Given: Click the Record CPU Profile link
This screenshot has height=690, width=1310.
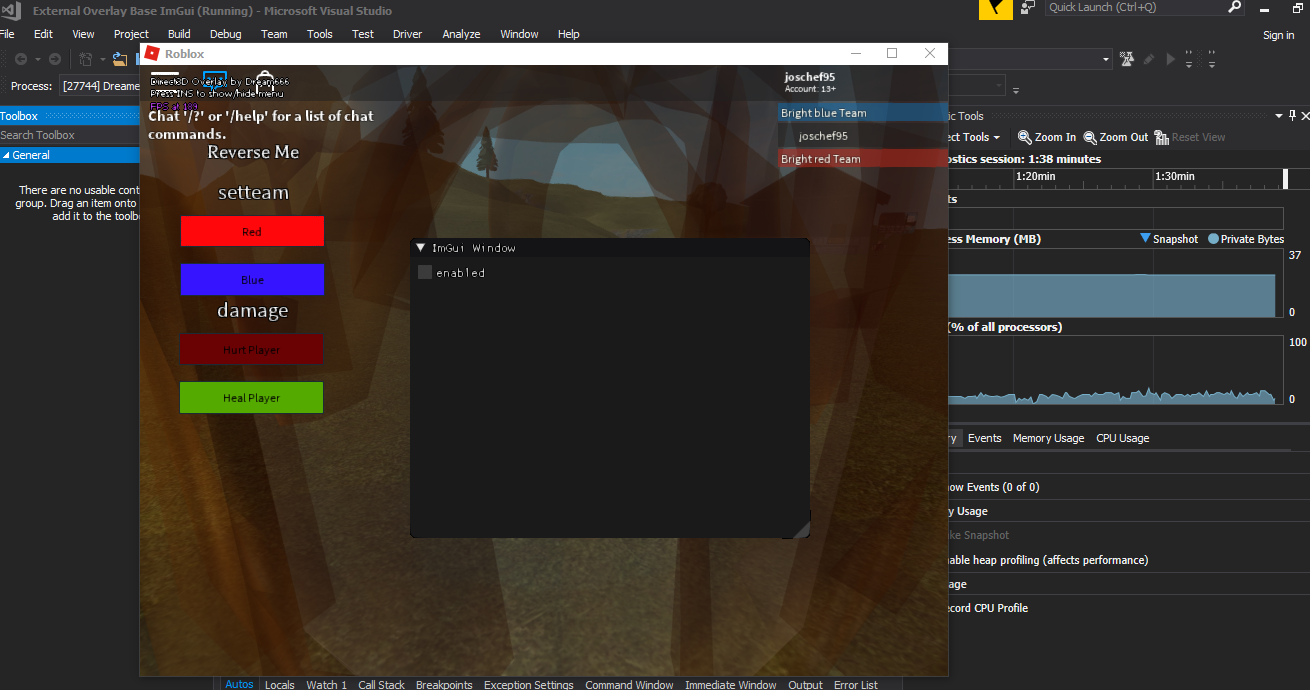Looking at the screenshot, I should point(986,608).
